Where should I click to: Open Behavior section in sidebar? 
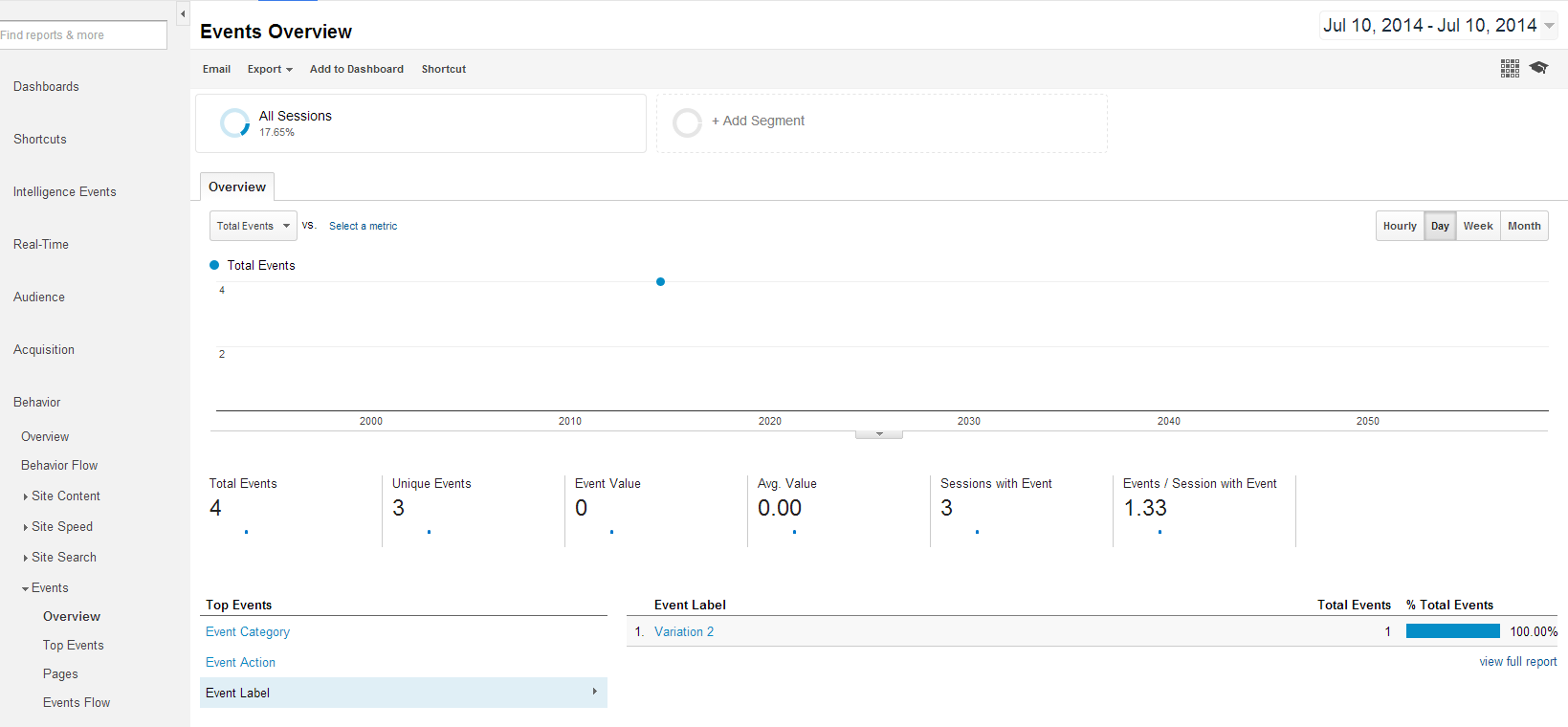tap(37, 402)
